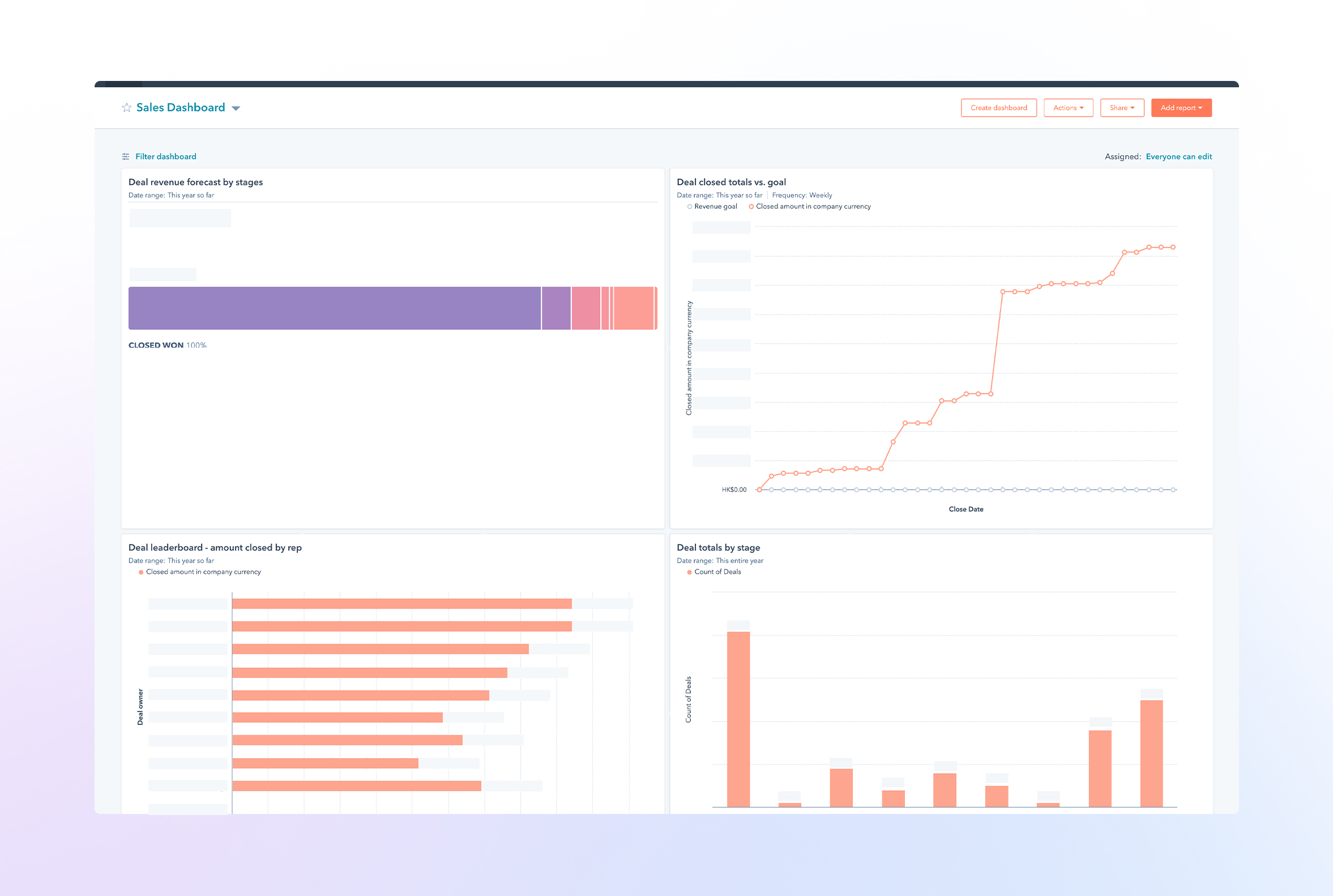This screenshot has width=1333, height=896.
Task: Click the filter sliders icon beside Filter dashboard
Action: coord(126,156)
